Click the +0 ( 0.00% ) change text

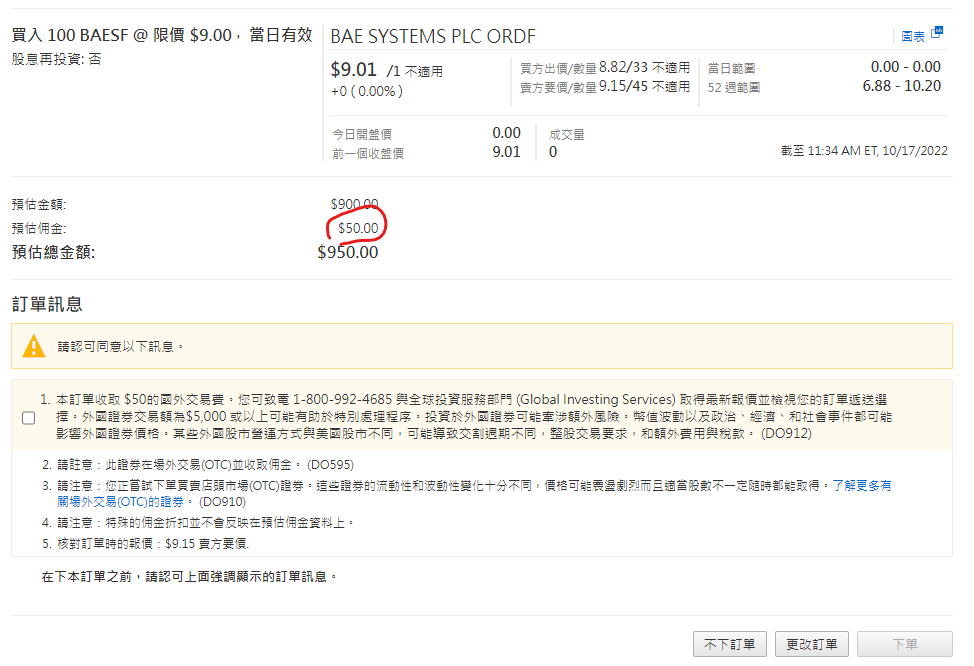366,91
